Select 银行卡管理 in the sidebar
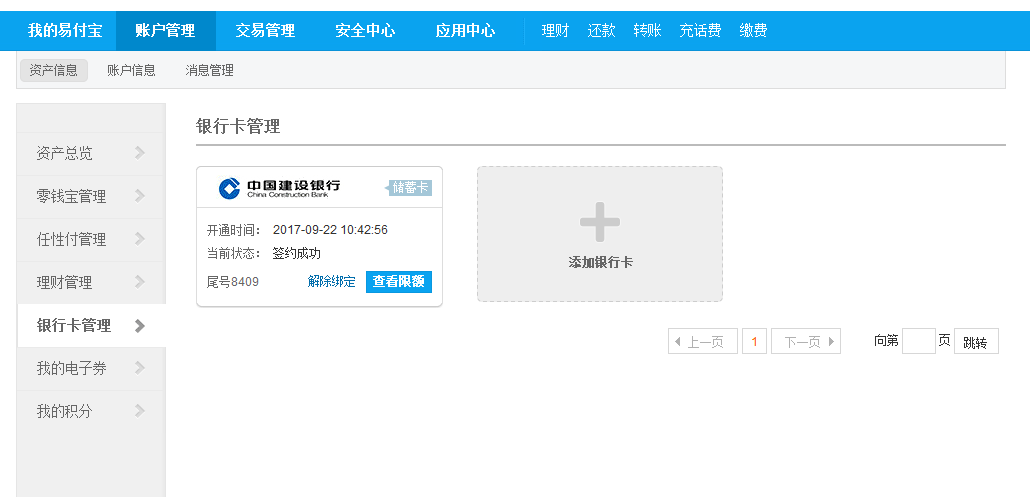1030x497 pixels. point(91,326)
